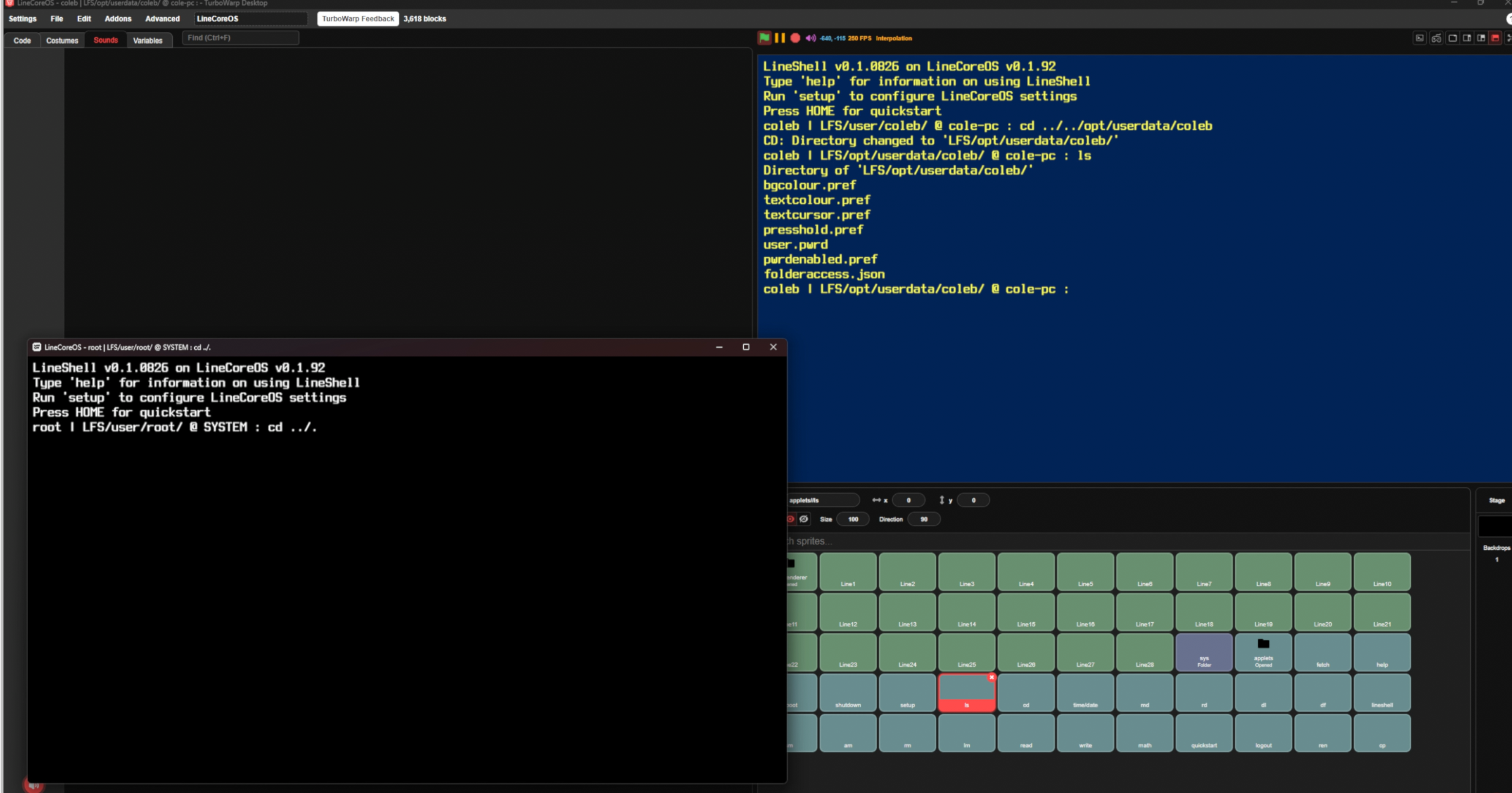Mute project using speaker icon
This screenshot has height=793, width=1512.
pyautogui.click(x=810, y=38)
